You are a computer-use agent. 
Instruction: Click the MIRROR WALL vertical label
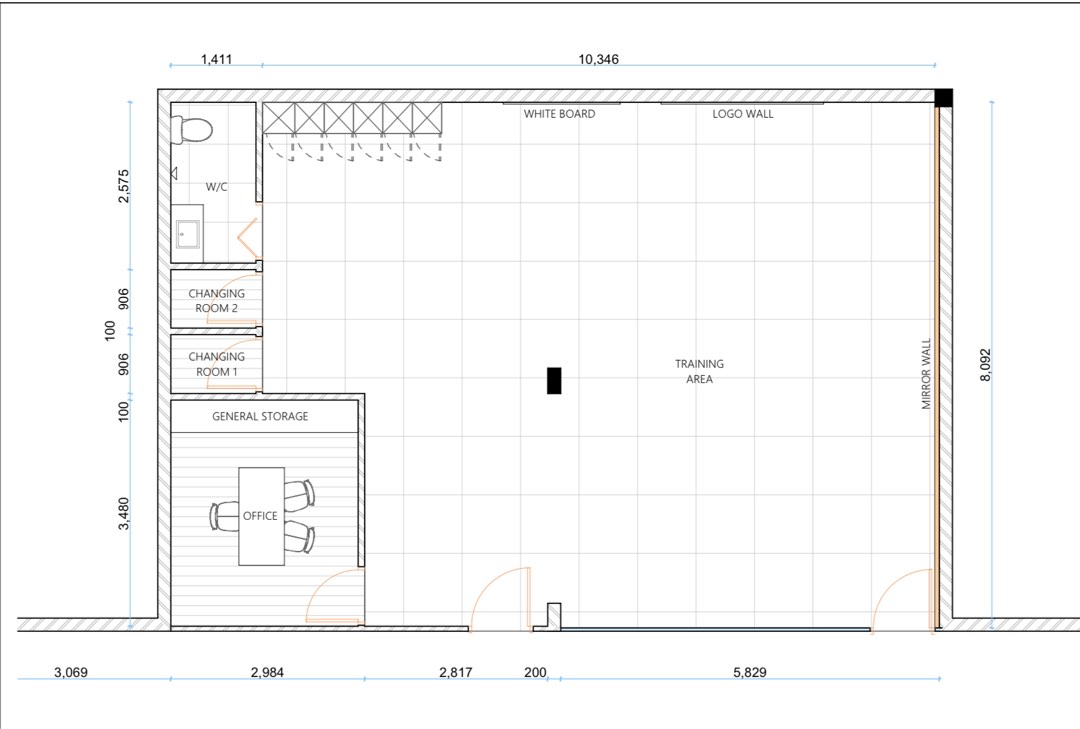point(926,373)
